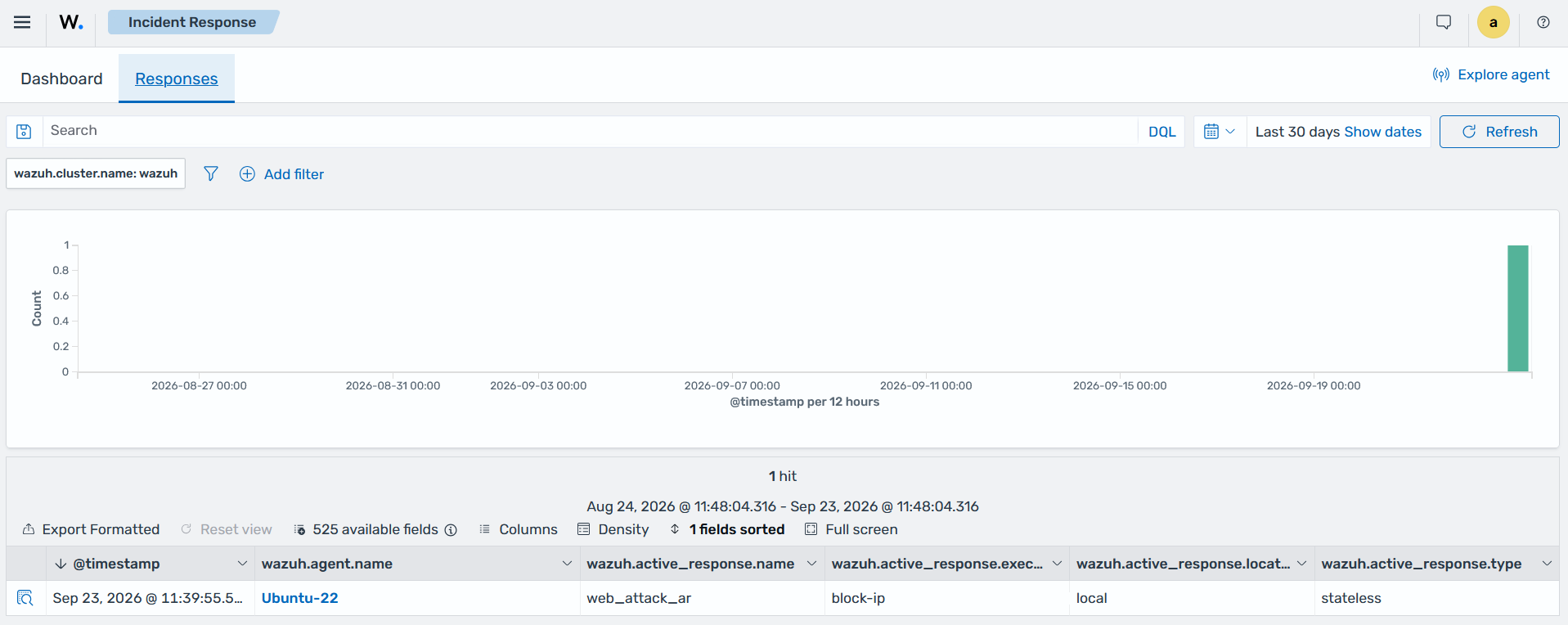This screenshot has height=625, width=1568.
Task: Switch table to Full screen
Action: [x=851, y=529]
